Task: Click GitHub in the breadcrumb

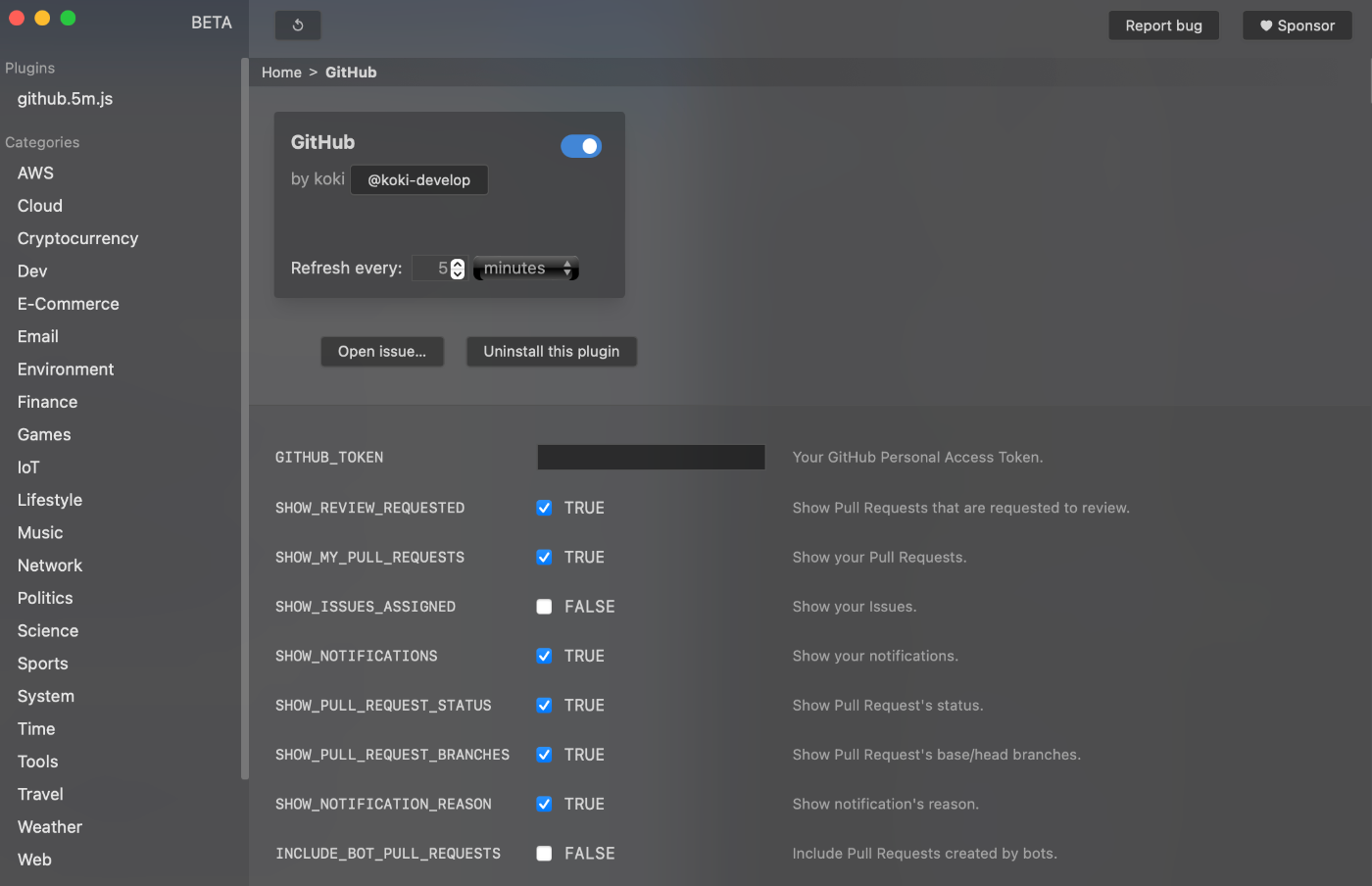Action: click(351, 73)
